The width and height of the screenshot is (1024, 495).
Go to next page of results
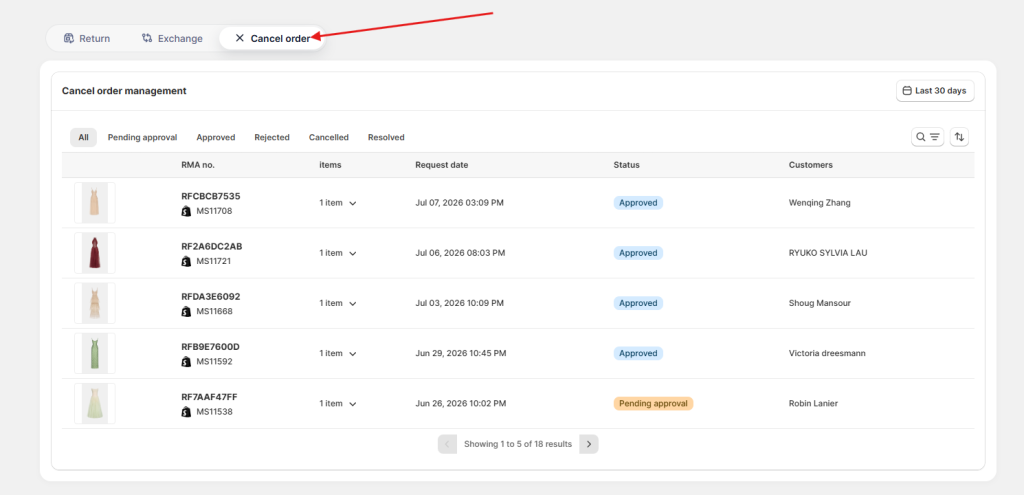(588, 444)
